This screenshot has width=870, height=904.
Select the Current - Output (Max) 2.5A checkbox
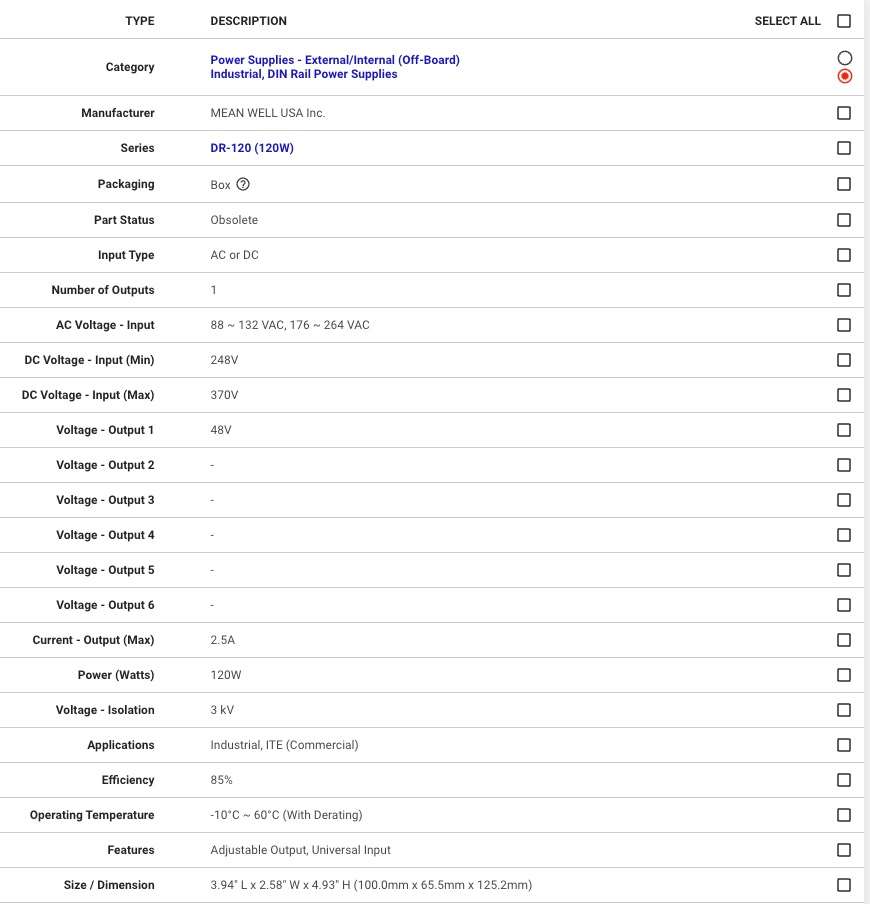[844, 640]
